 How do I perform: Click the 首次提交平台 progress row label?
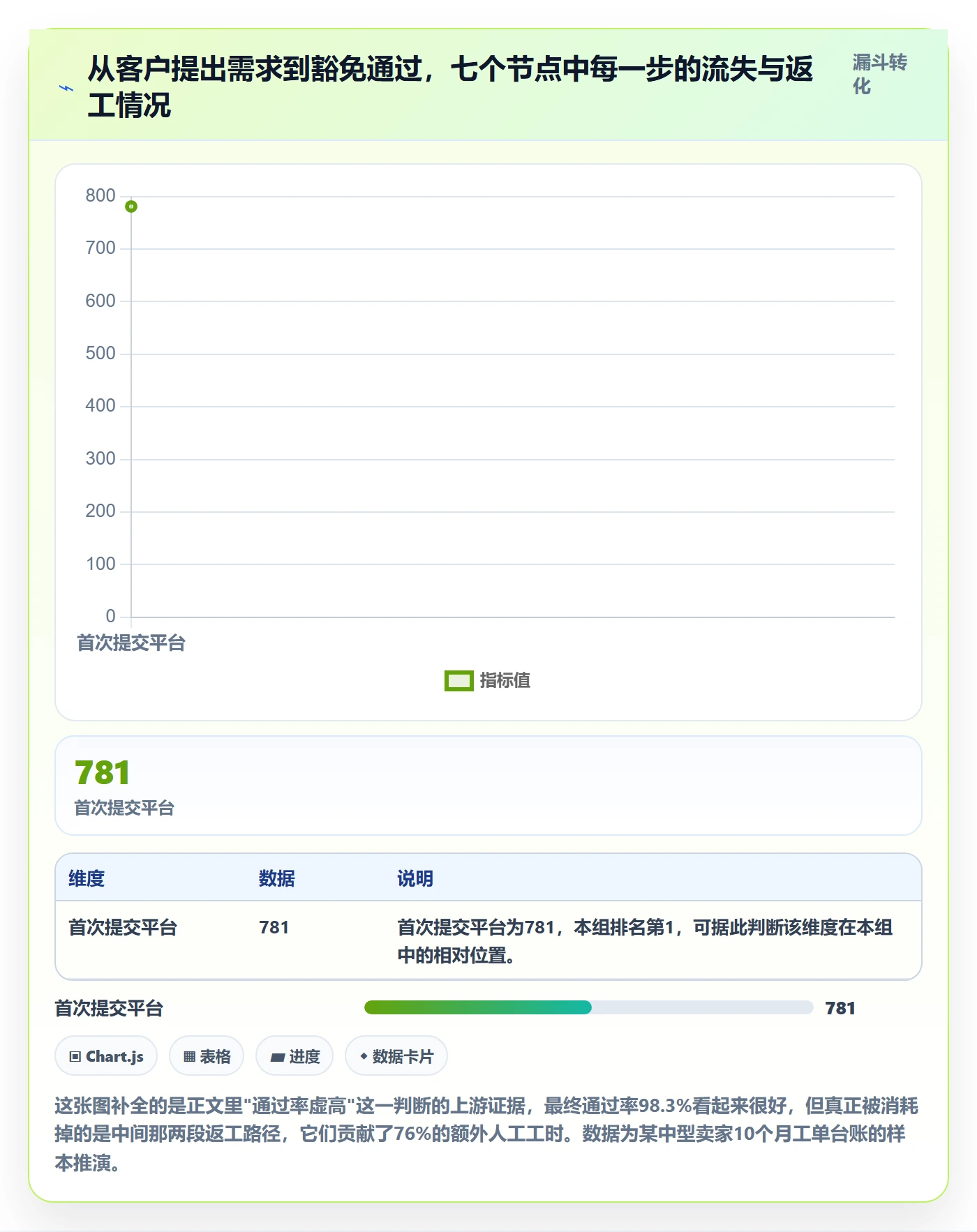[x=109, y=1008]
